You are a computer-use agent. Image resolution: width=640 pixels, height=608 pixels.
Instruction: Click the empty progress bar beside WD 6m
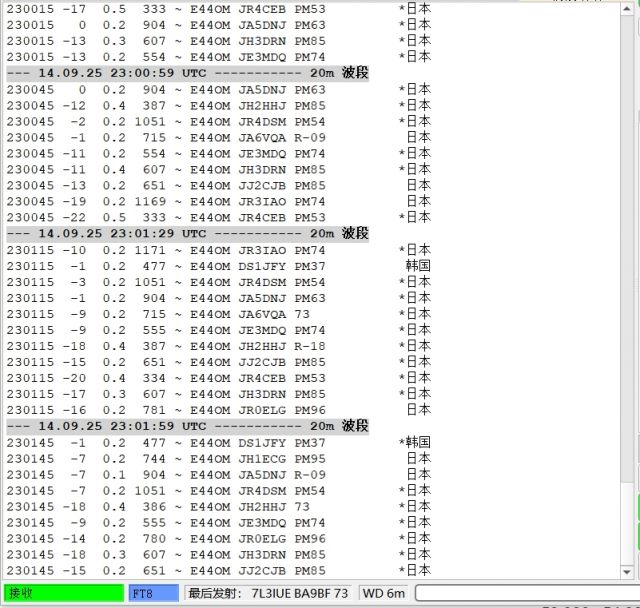[527, 593]
